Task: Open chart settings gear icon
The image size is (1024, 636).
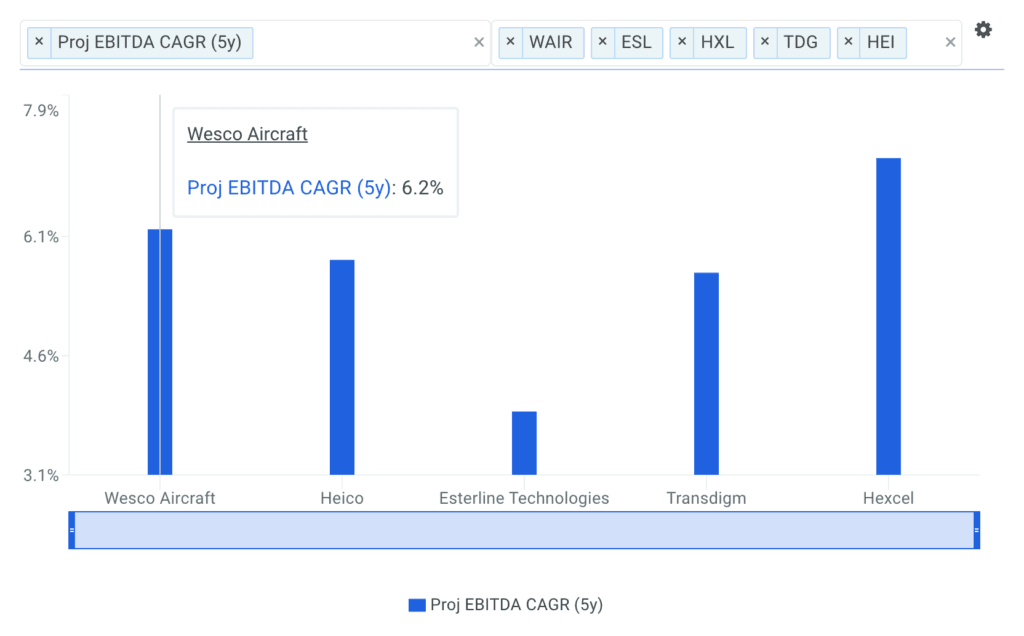Action: (983, 30)
